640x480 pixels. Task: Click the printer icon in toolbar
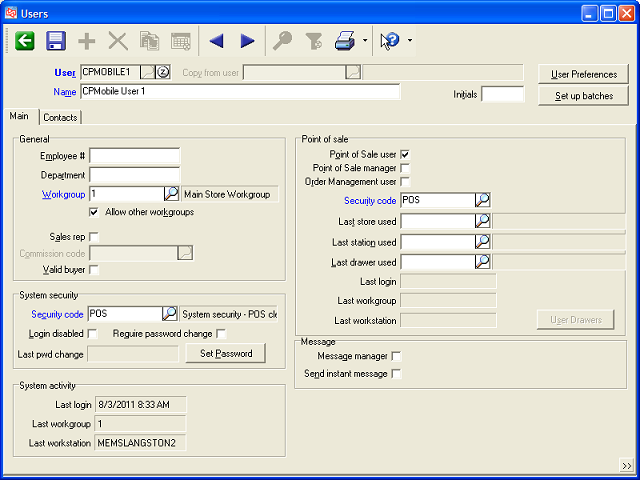click(344, 41)
